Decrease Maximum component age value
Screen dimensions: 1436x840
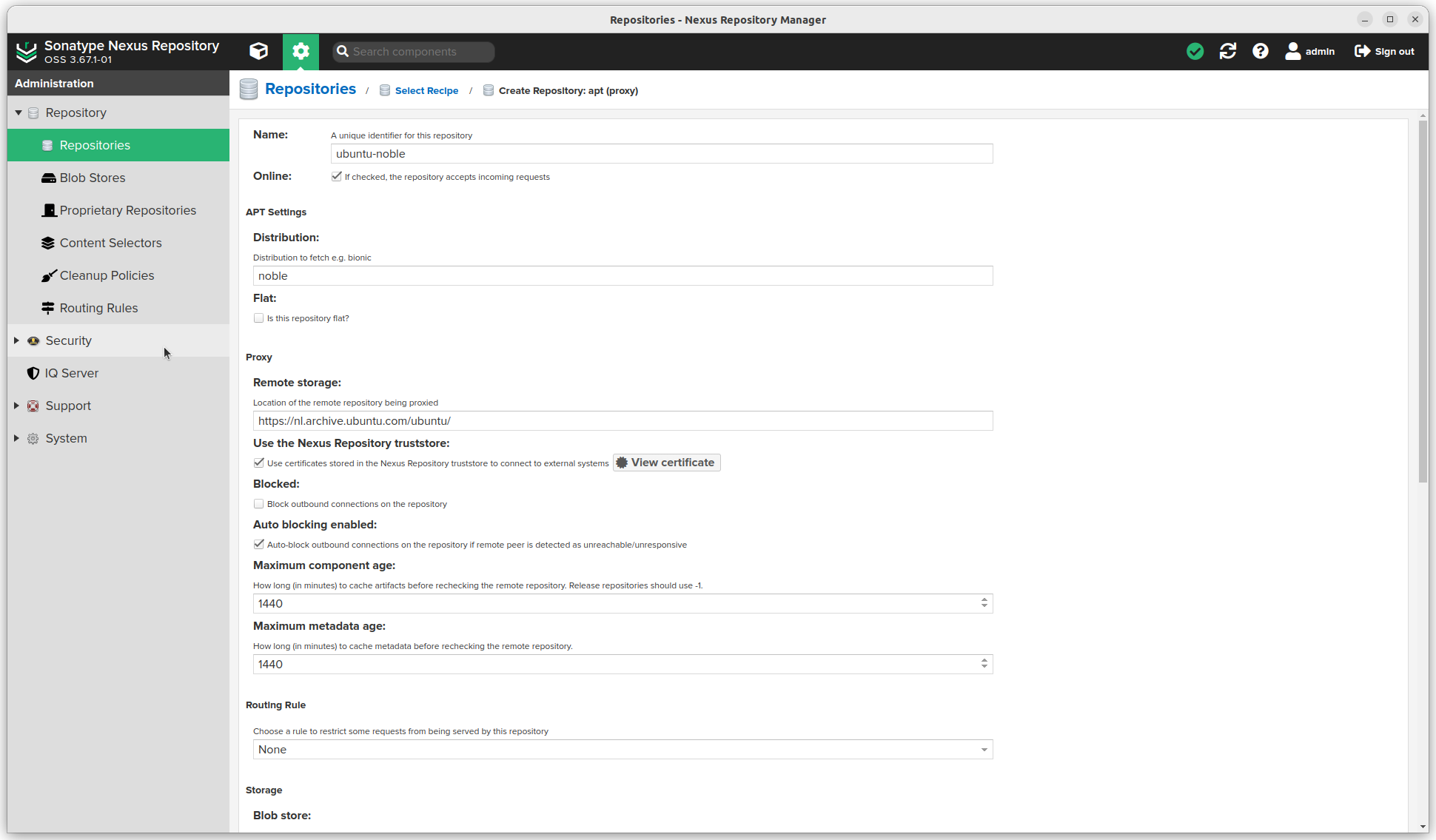(984, 607)
